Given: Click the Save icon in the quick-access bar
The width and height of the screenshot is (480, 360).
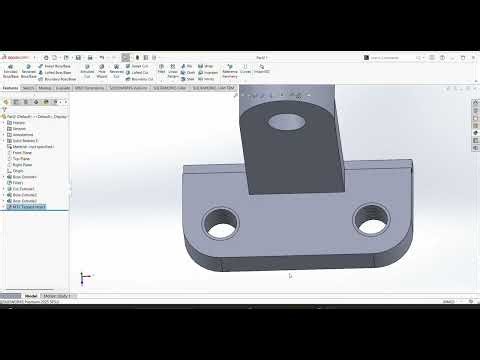Looking at the screenshot, I should [x=78, y=58].
